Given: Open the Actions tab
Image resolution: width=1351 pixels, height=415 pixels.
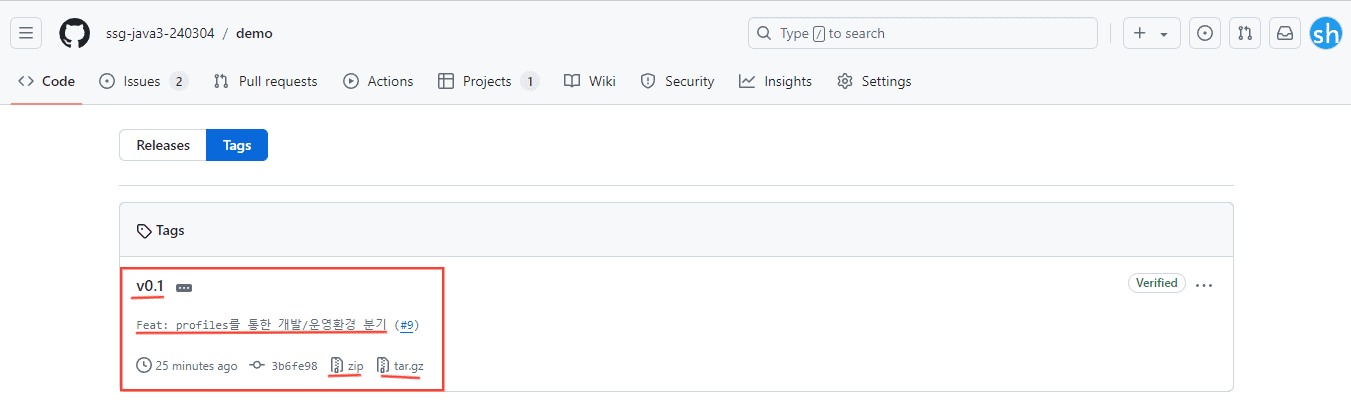Looking at the screenshot, I should click(378, 81).
